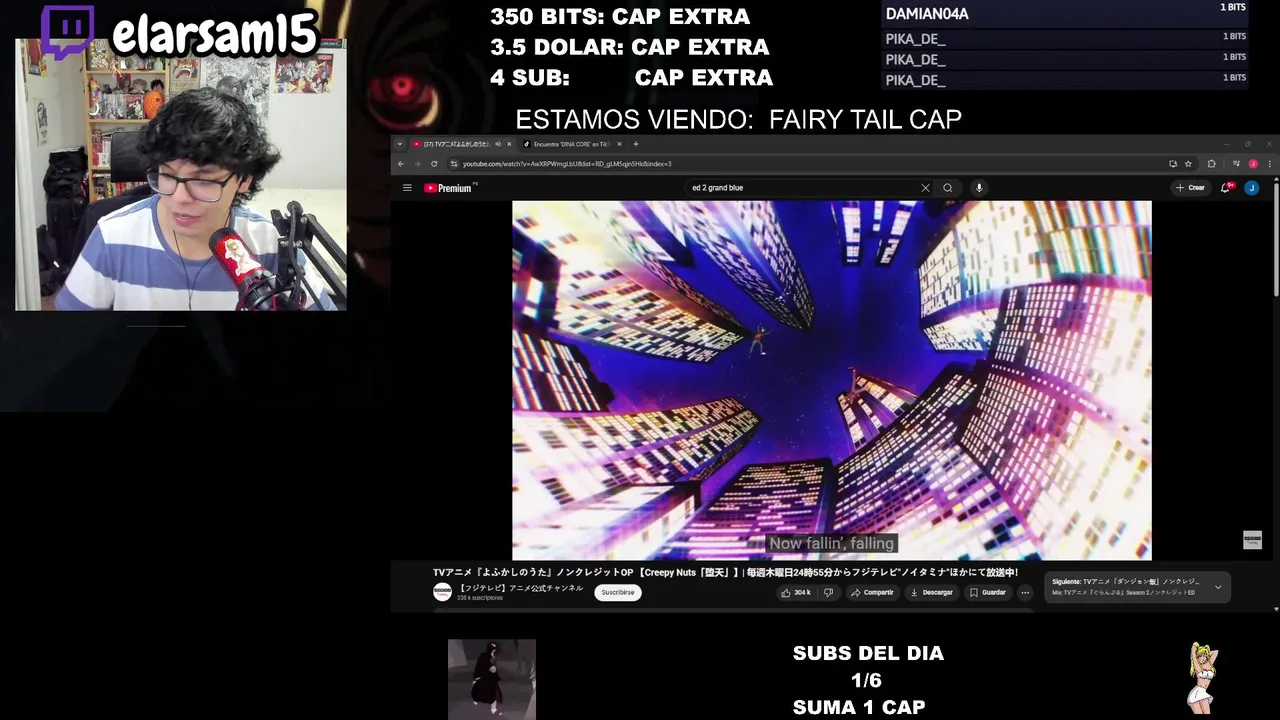Screen dimensions: 1280x720
Task: Bookmark this page with star icon
Action: tap(1188, 164)
